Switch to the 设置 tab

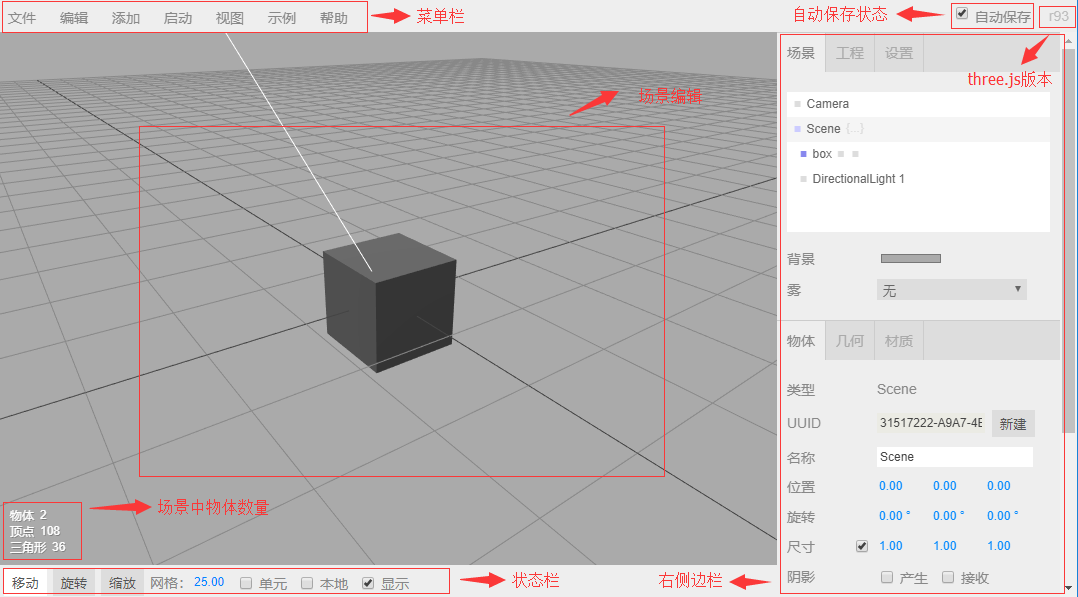point(899,53)
